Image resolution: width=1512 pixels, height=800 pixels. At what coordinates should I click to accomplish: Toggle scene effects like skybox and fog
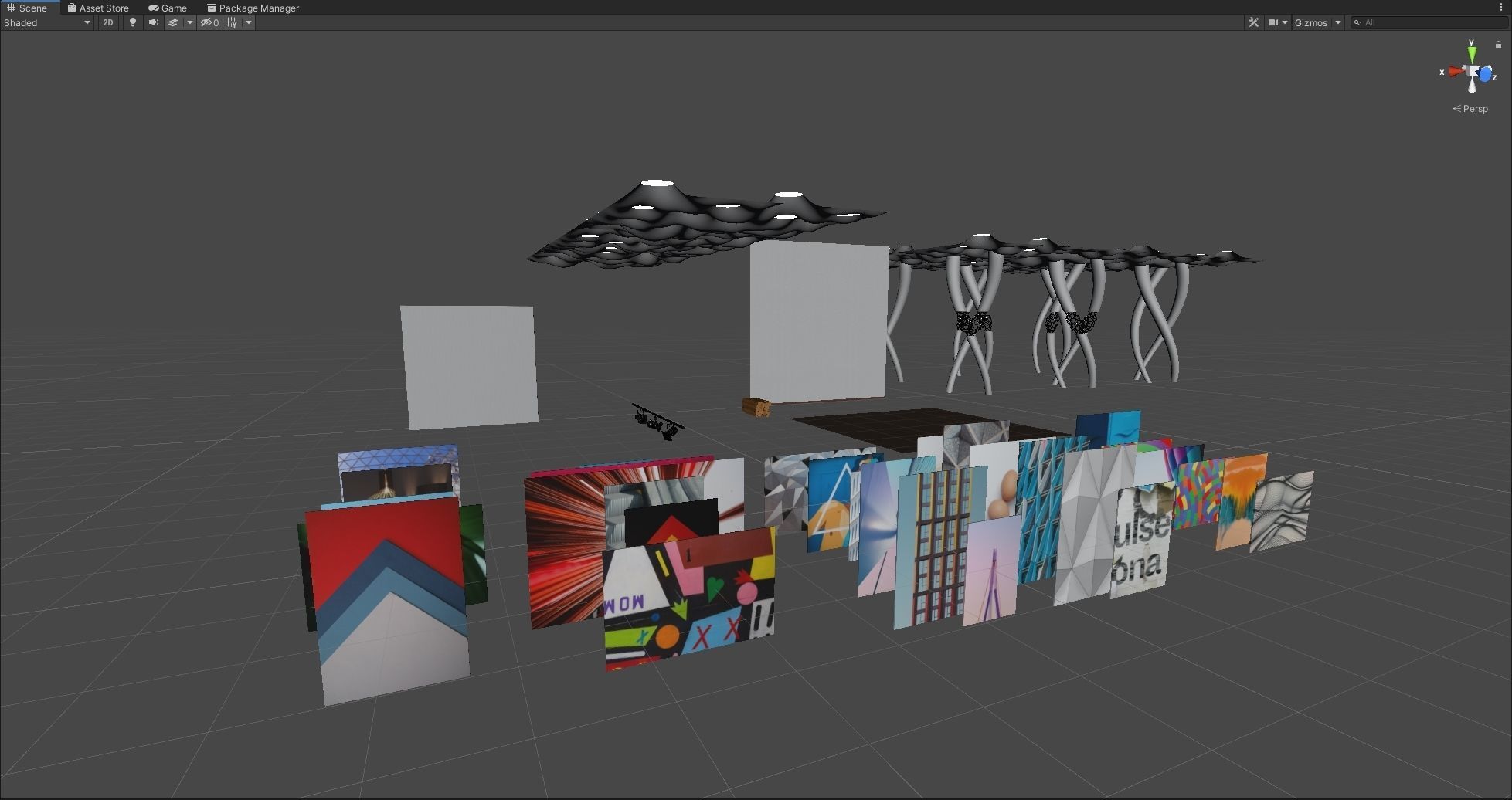[173, 22]
